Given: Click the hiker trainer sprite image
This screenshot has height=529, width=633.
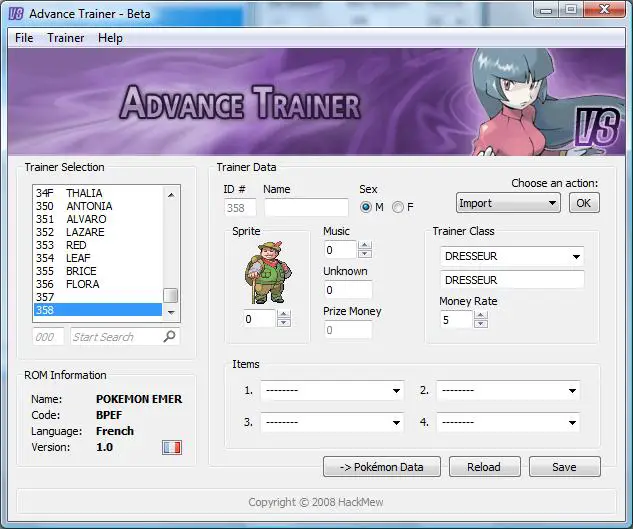Looking at the screenshot, I should coord(268,272).
